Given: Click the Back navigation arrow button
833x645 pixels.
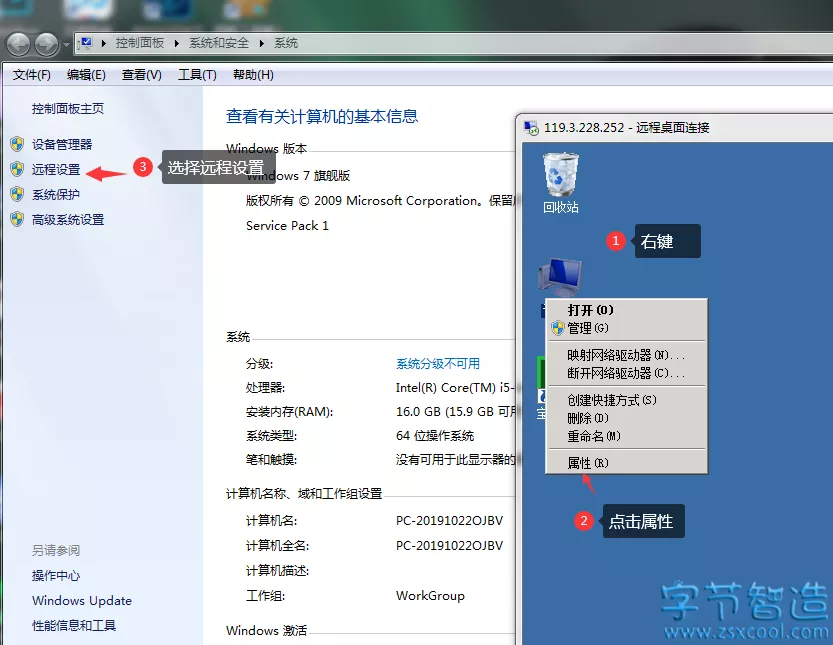Looking at the screenshot, I should pos(19,44).
